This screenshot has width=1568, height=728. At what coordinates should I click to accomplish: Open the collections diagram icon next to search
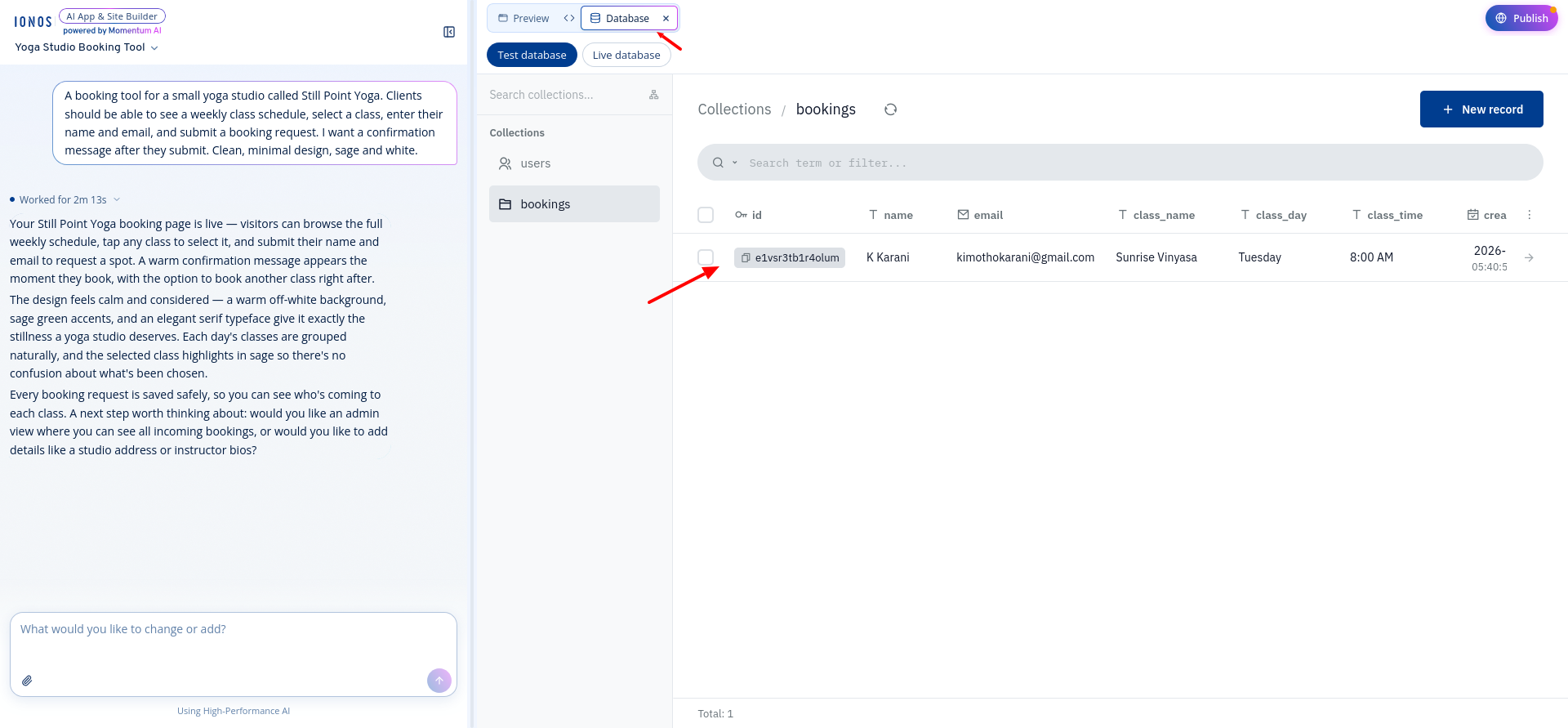pyautogui.click(x=653, y=95)
